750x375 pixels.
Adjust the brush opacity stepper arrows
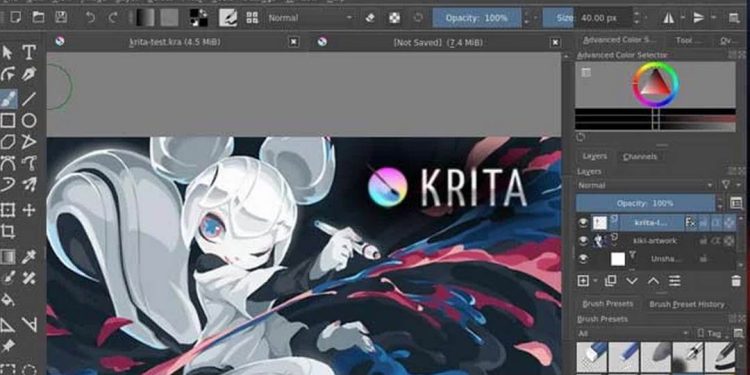[x=527, y=18]
